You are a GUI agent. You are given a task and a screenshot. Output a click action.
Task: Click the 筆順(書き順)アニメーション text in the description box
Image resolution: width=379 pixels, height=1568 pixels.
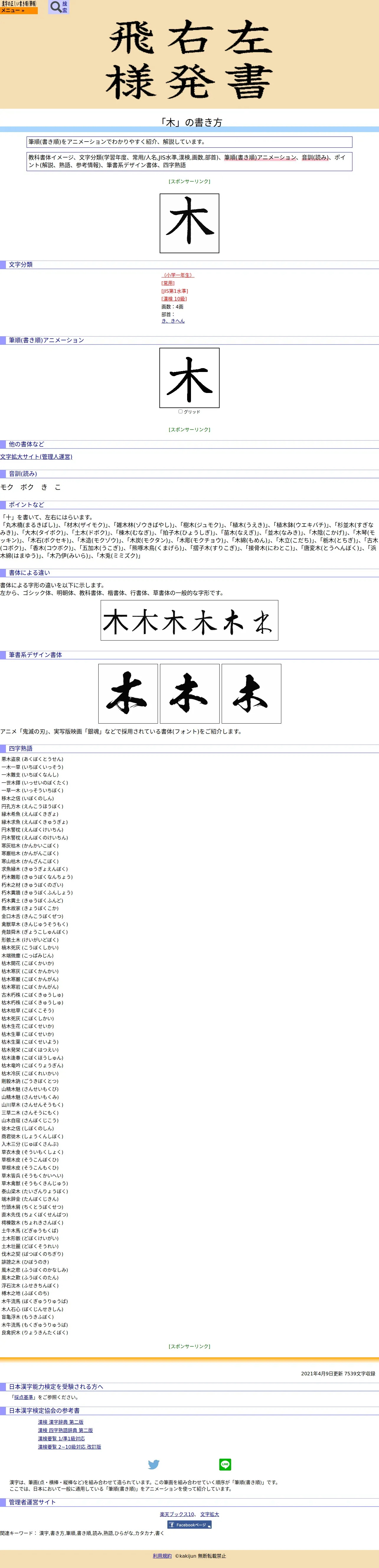[x=260, y=157]
